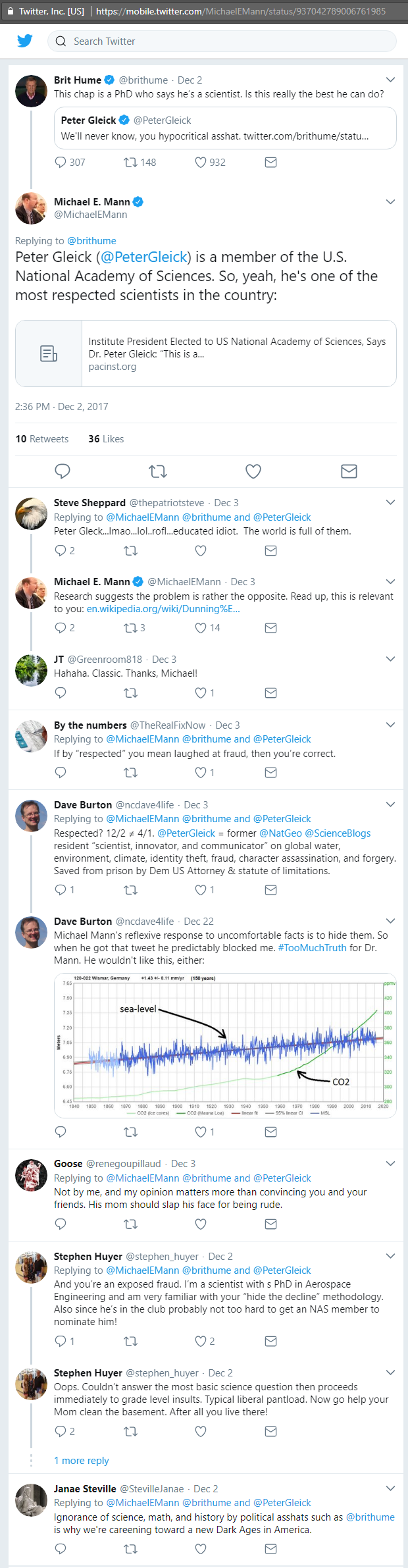View the 36 Likes list
The image size is (408, 1568).
[106, 439]
